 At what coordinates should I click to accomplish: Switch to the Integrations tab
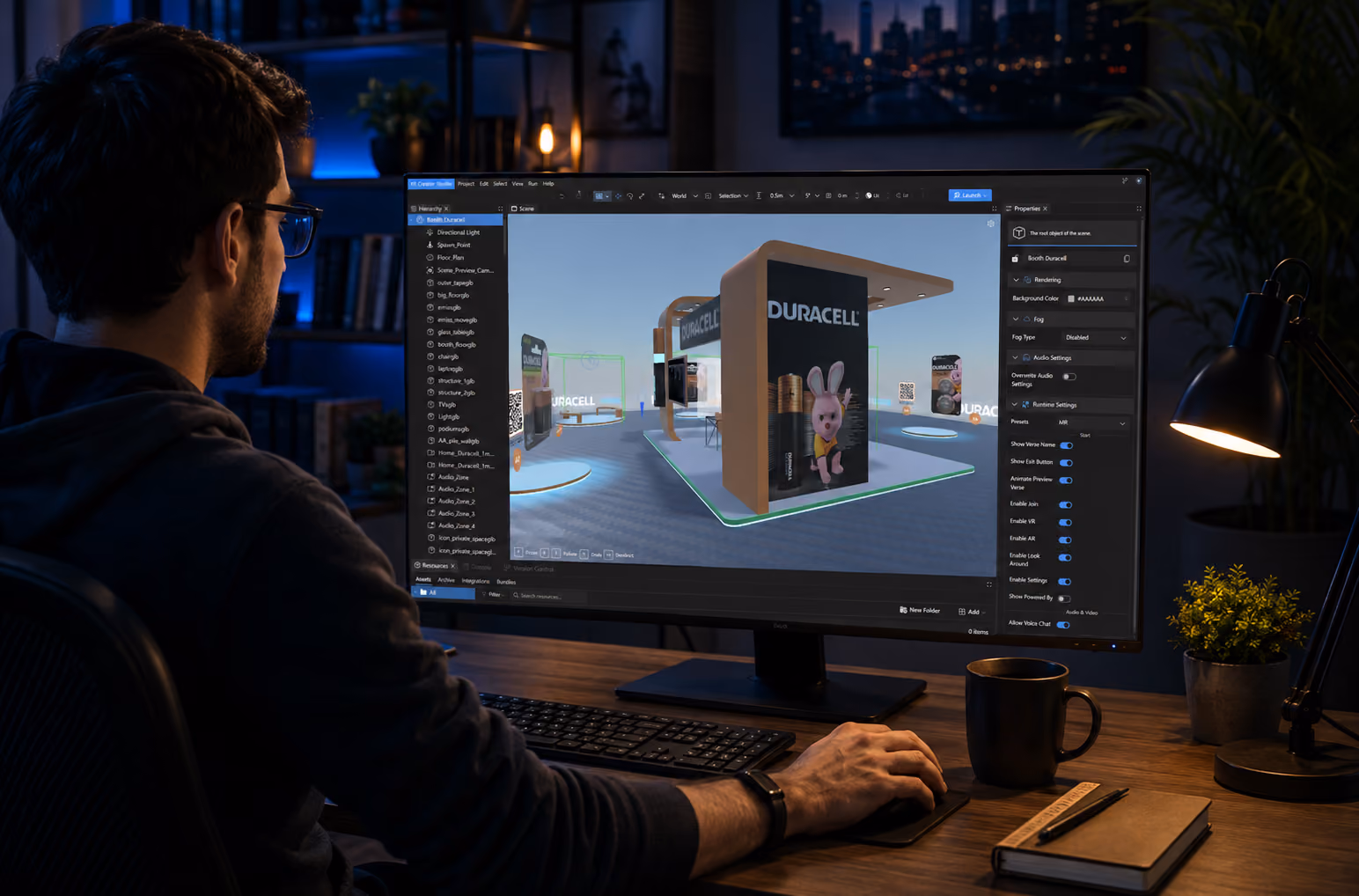tap(475, 581)
